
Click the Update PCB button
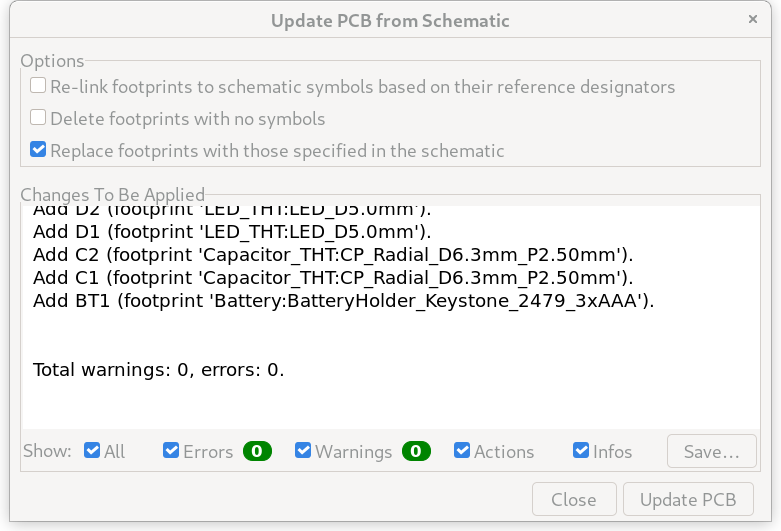[688, 499]
